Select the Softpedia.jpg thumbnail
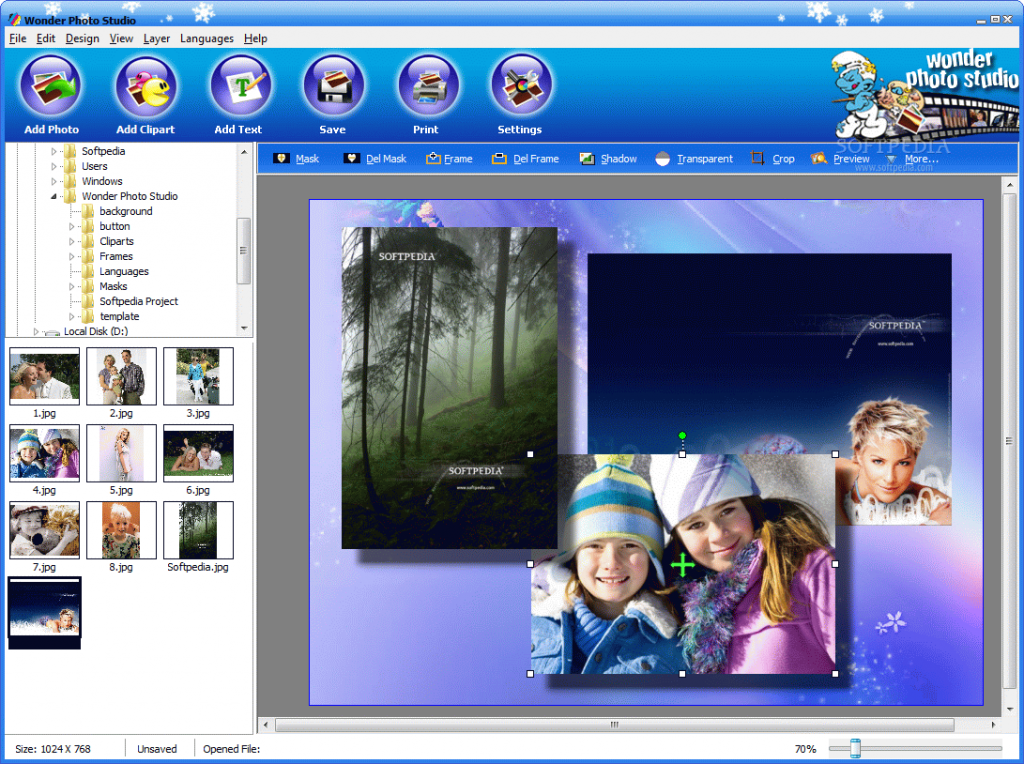Screen dimensions: 1024x764 [199, 530]
